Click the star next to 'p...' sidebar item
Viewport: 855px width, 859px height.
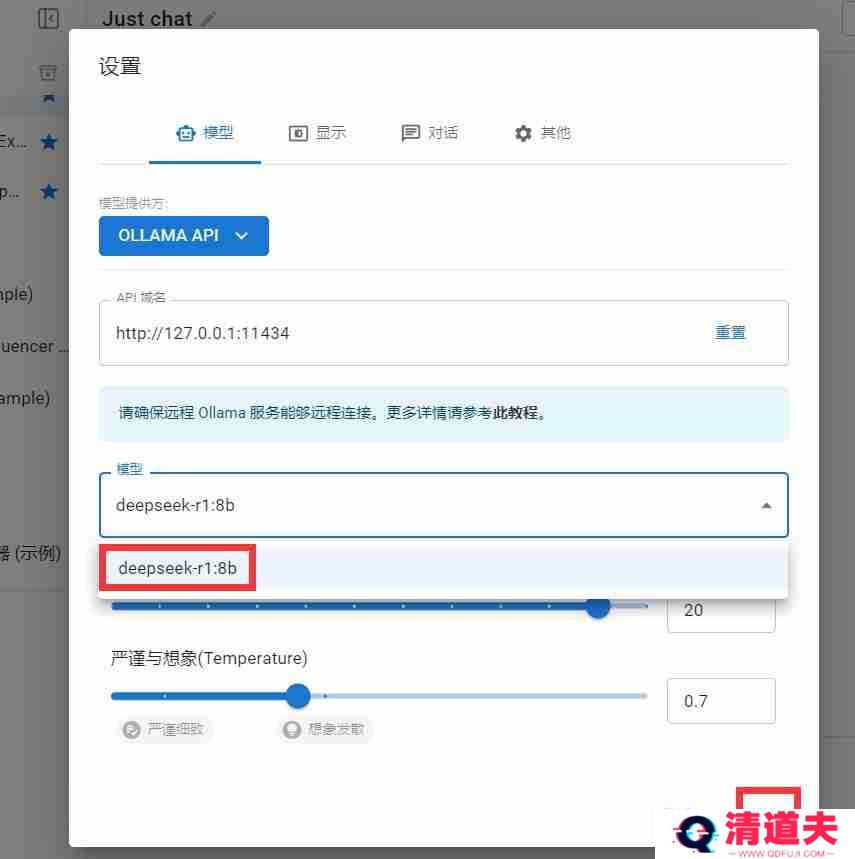coord(49,191)
